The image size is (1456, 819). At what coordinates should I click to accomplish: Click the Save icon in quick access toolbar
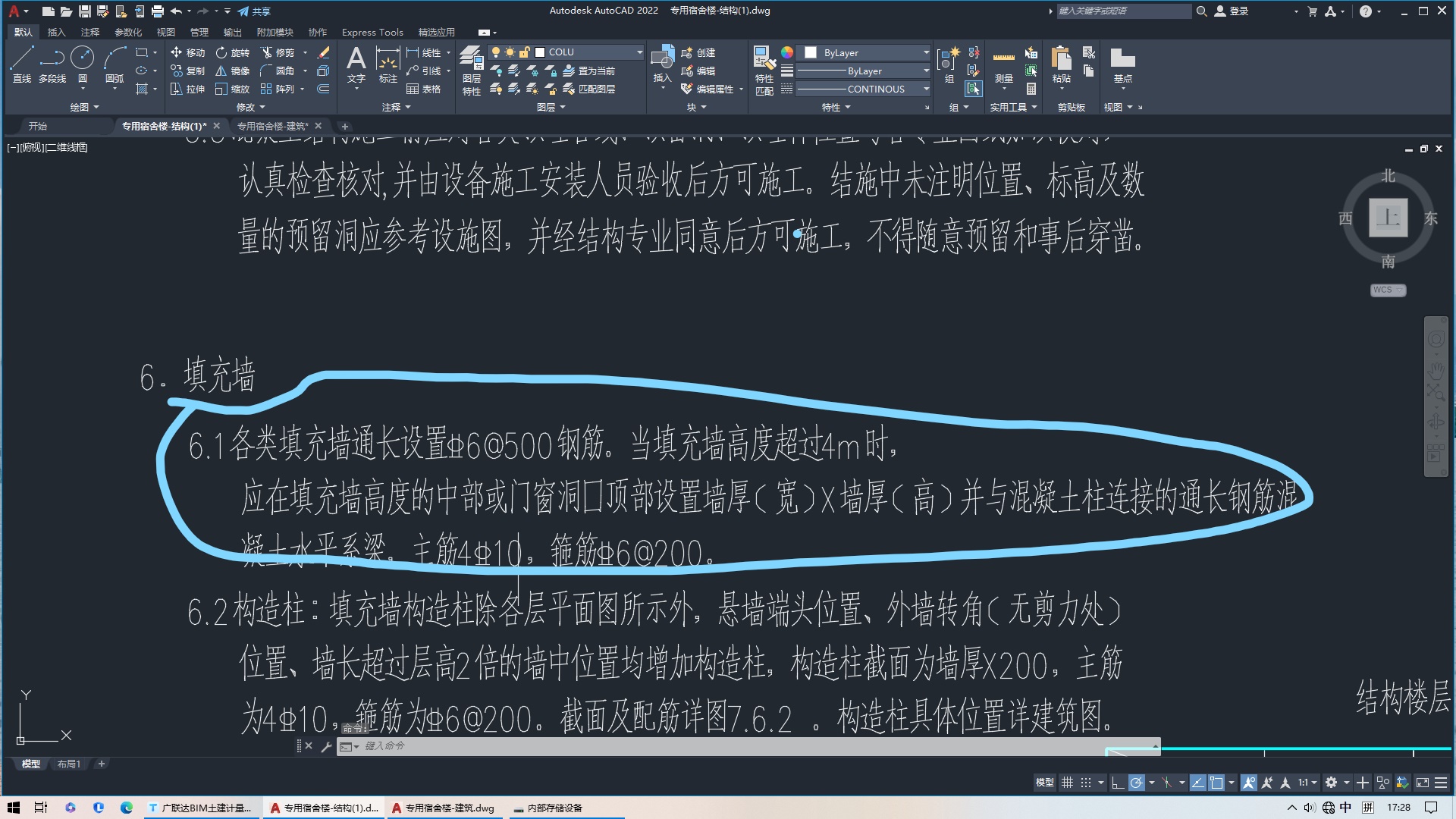(x=84, y=11)
